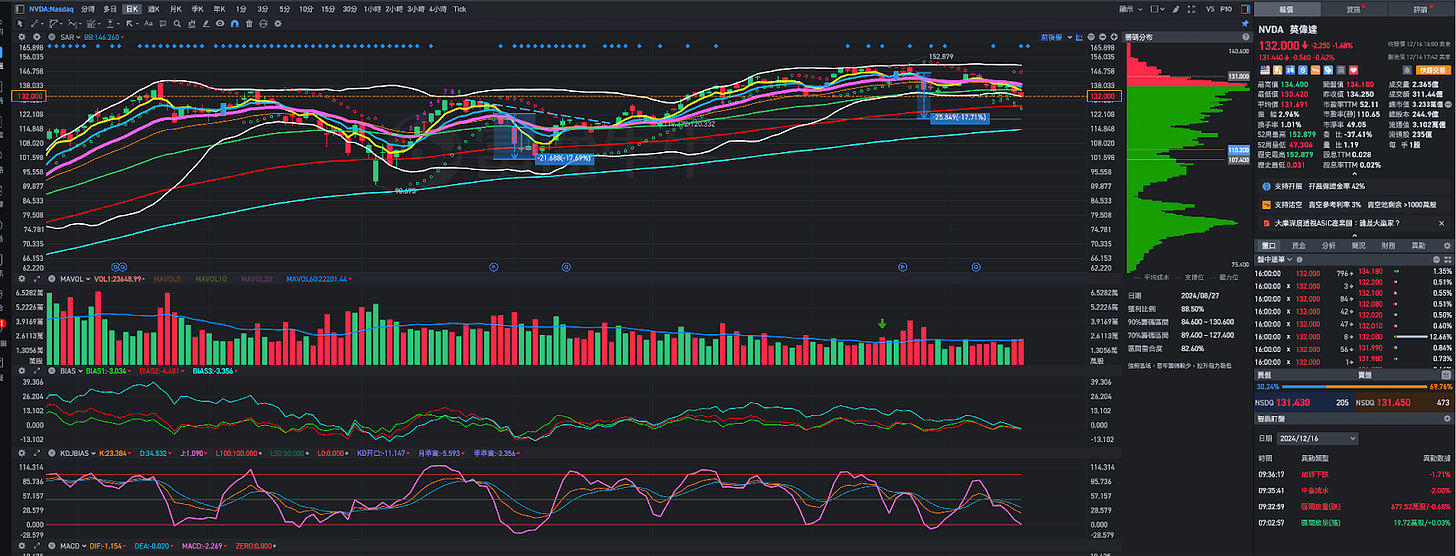The height and width of the screenshot is (556, 1456).
Task: Open the 顯示 display dropdown
Action: click(x=1131, y=9)
